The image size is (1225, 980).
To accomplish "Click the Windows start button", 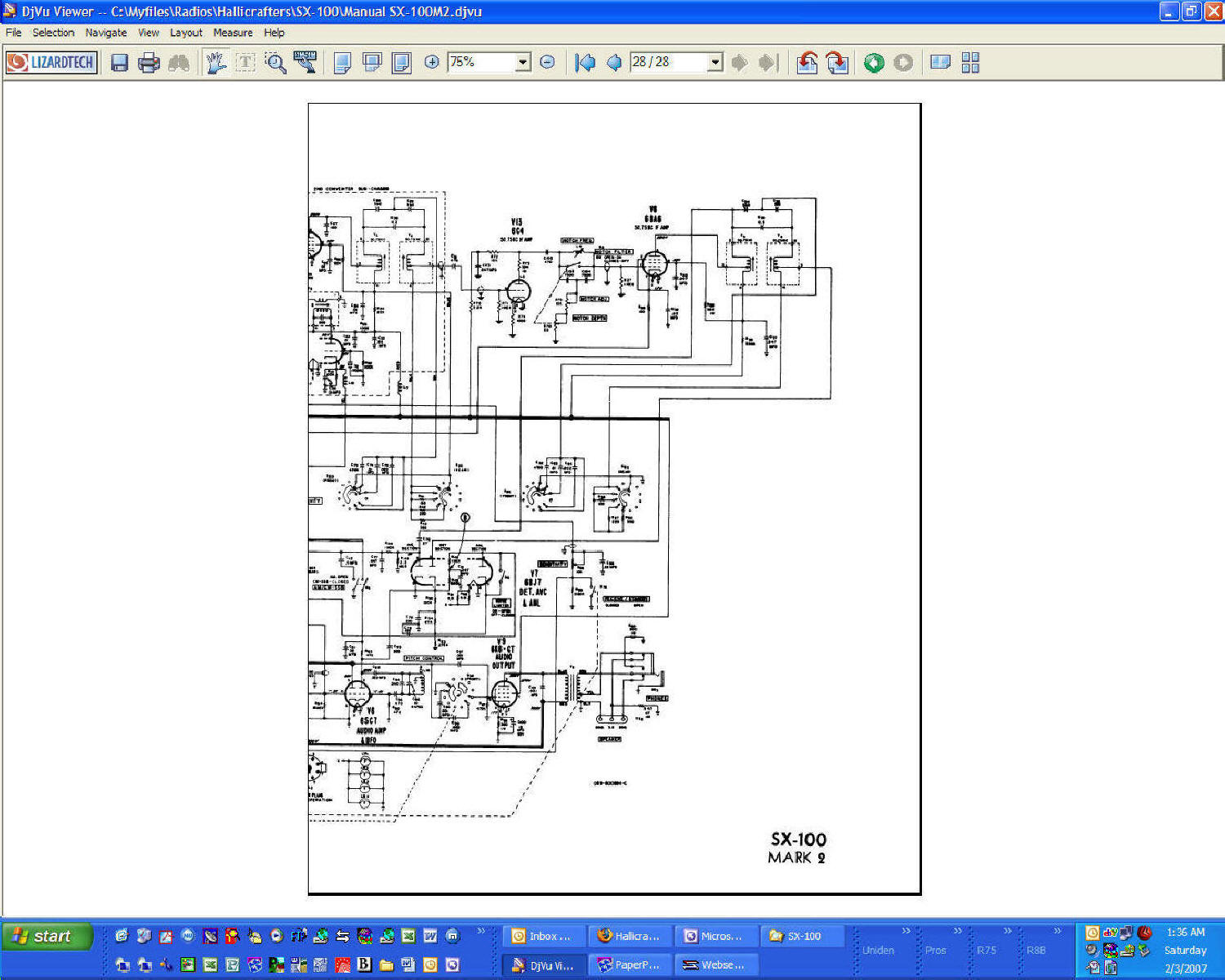I will coord(47,936).
